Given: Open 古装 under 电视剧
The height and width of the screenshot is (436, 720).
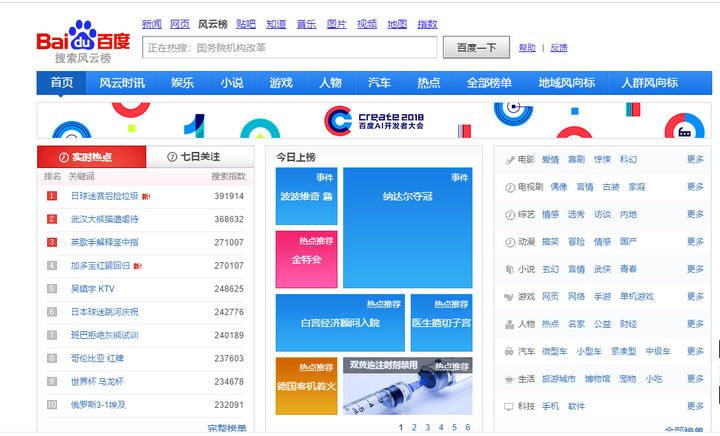Looking at the screenshot, I should (x=611, y=187).
